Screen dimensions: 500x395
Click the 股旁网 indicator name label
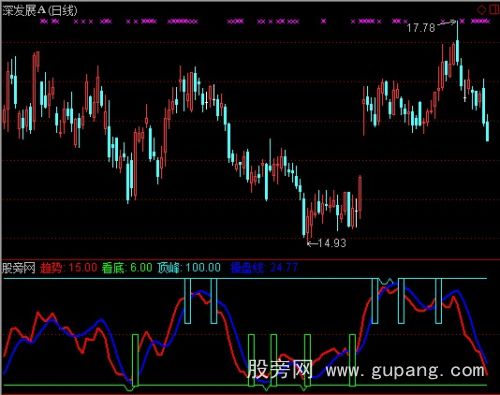click(x=19, y=268)
